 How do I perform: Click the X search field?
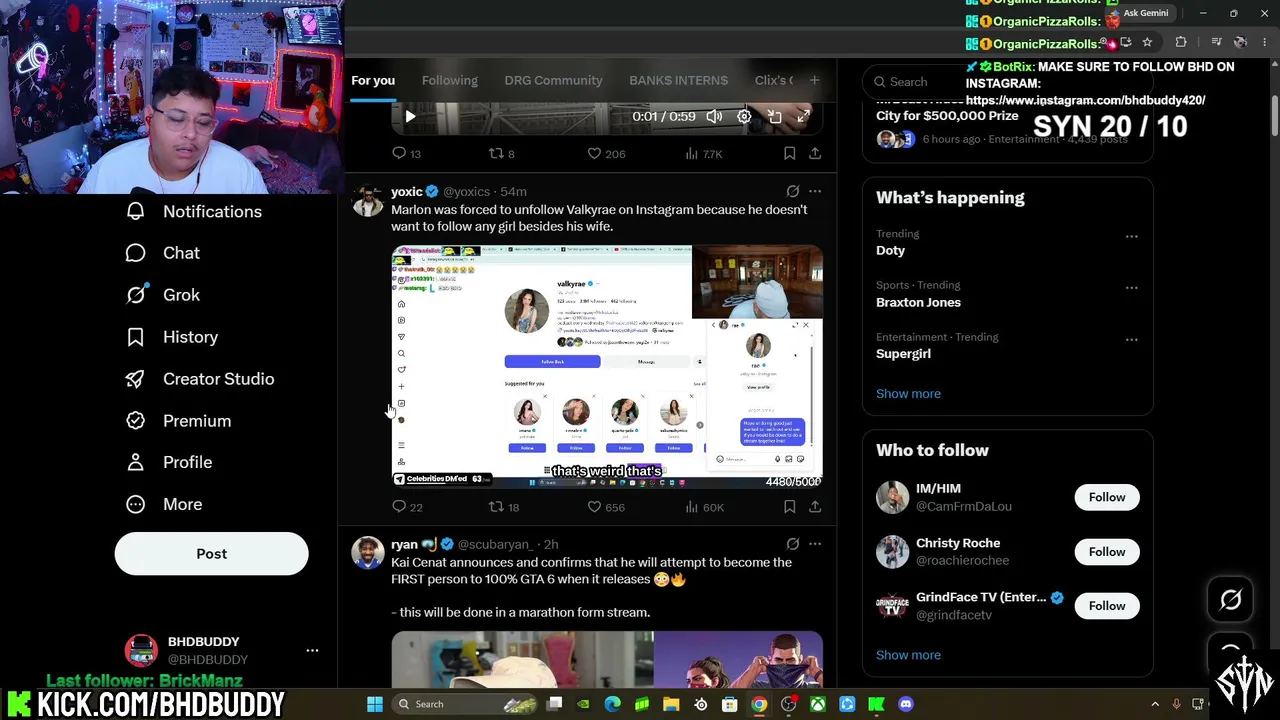point(1008,82)
